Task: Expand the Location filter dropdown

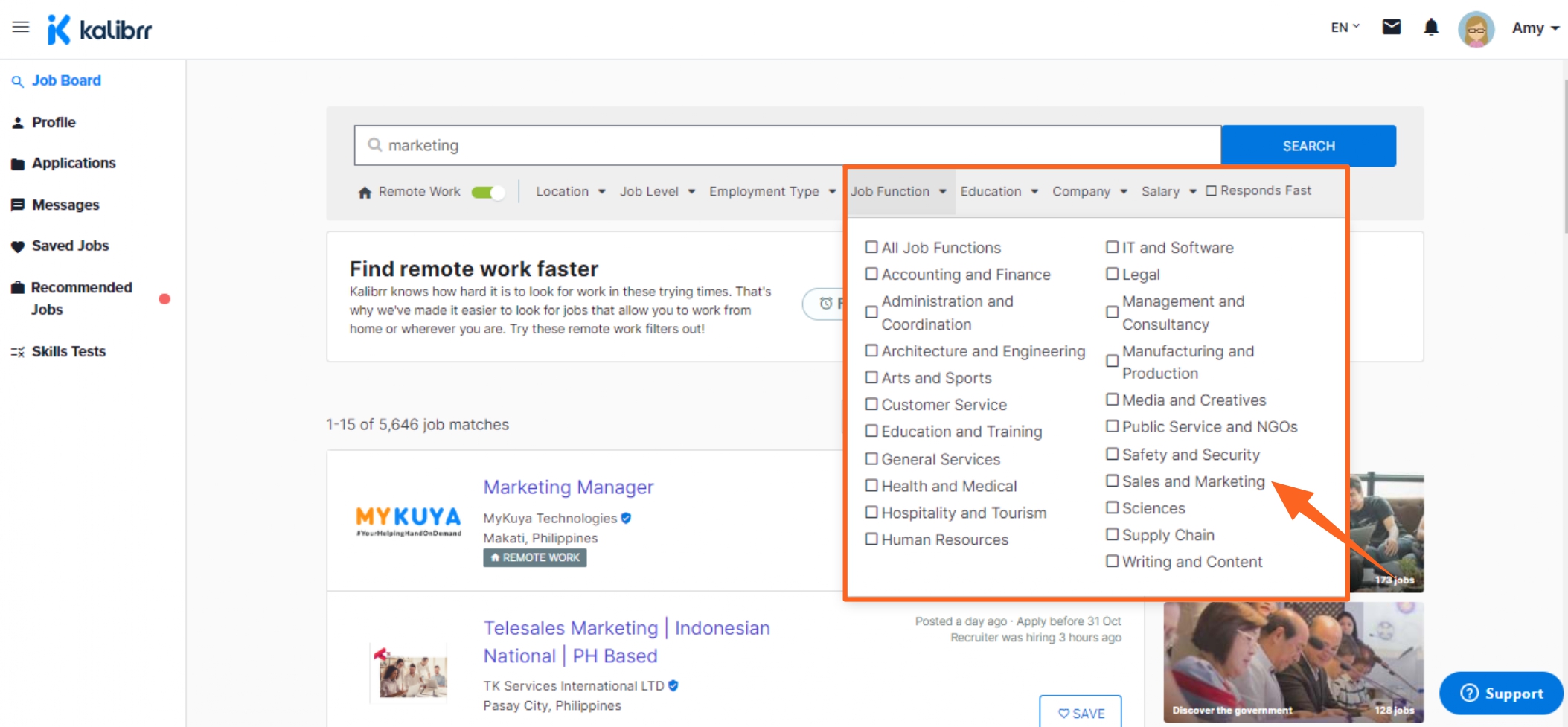Action: pyautogui.click(x=570, y=192)
